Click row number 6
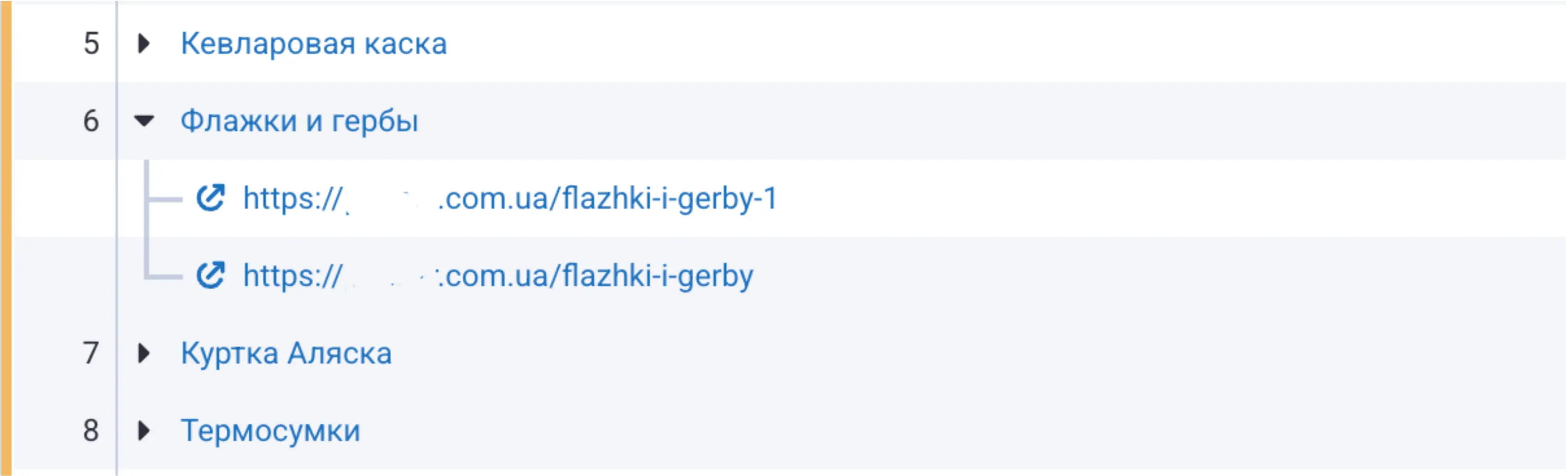The width and height of the screenshot is (1568, 476). 91,121
